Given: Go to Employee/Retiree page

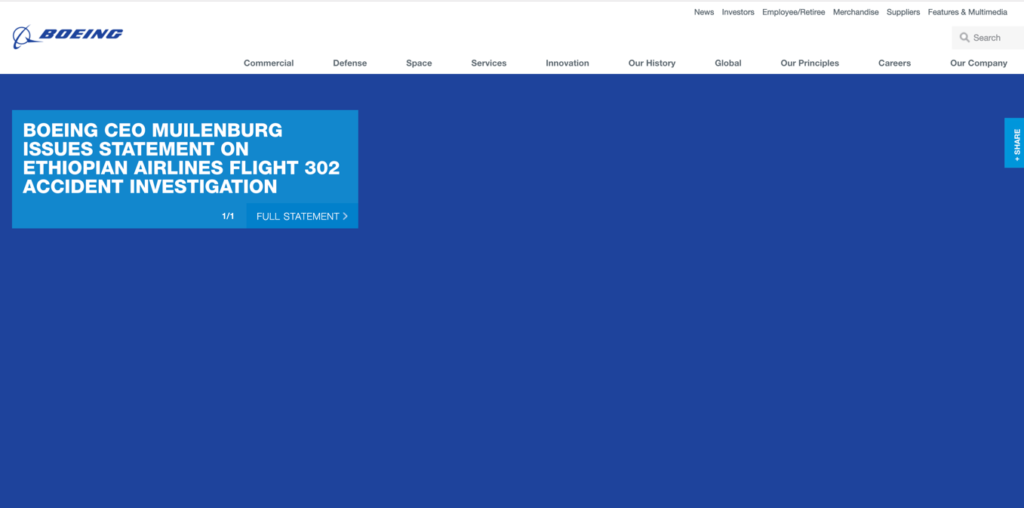Looking at the screenshot, I should [x=793, y=12].
